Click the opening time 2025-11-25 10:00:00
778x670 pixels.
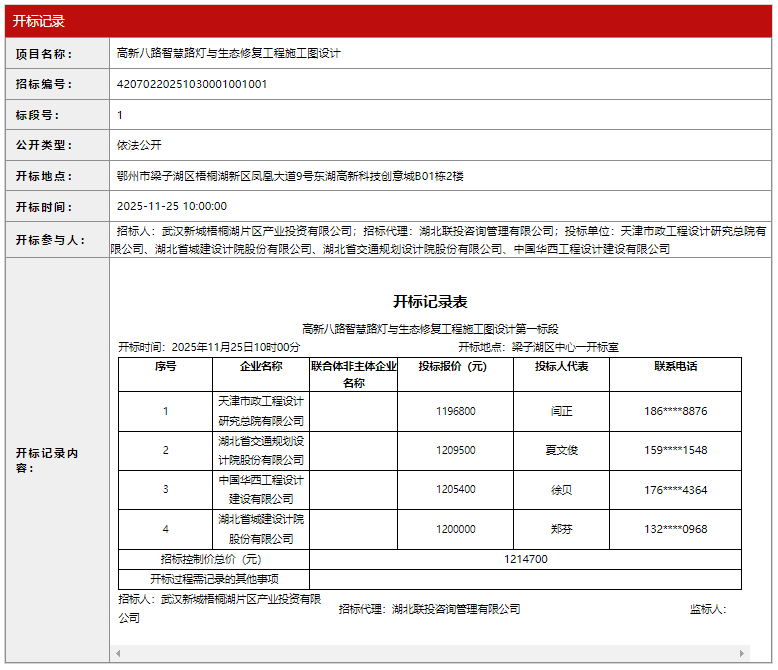172,207
